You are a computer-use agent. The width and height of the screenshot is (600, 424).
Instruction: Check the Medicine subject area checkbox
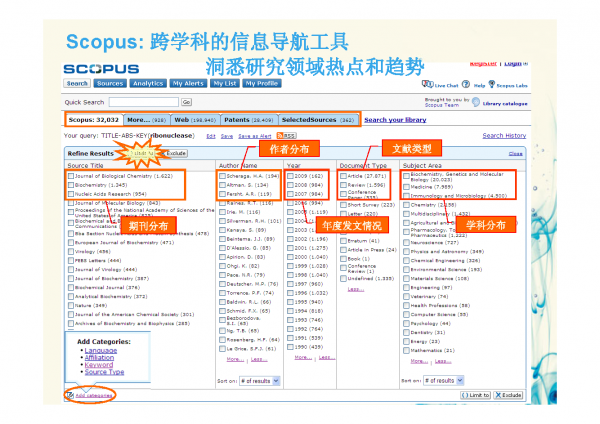coord(406,187)
